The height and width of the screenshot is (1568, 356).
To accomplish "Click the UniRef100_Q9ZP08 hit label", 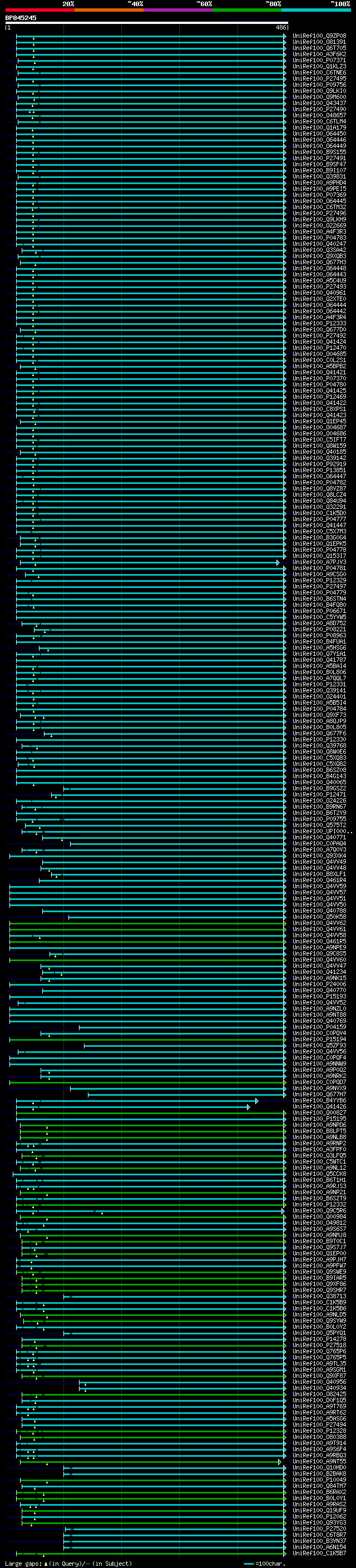I will pos(319,36).
